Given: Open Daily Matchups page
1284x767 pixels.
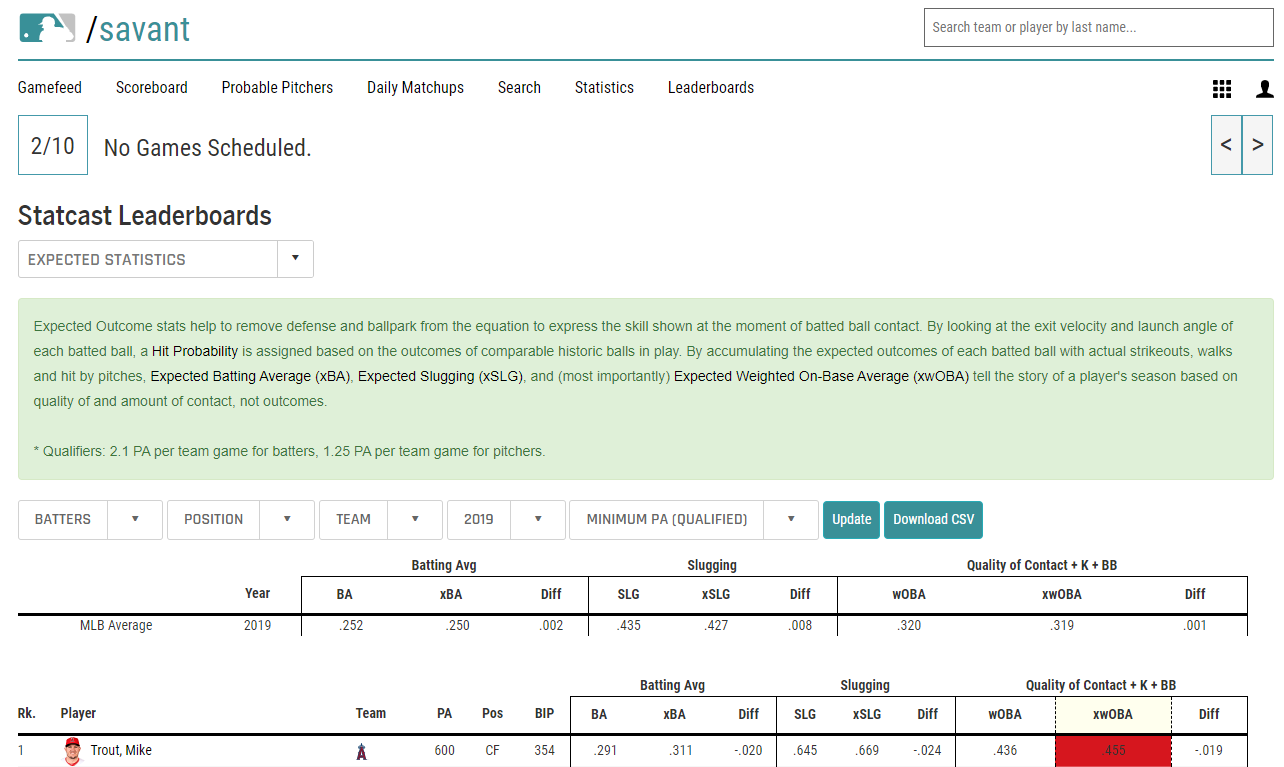Looking at the screenshot, I should click(415, 88).
